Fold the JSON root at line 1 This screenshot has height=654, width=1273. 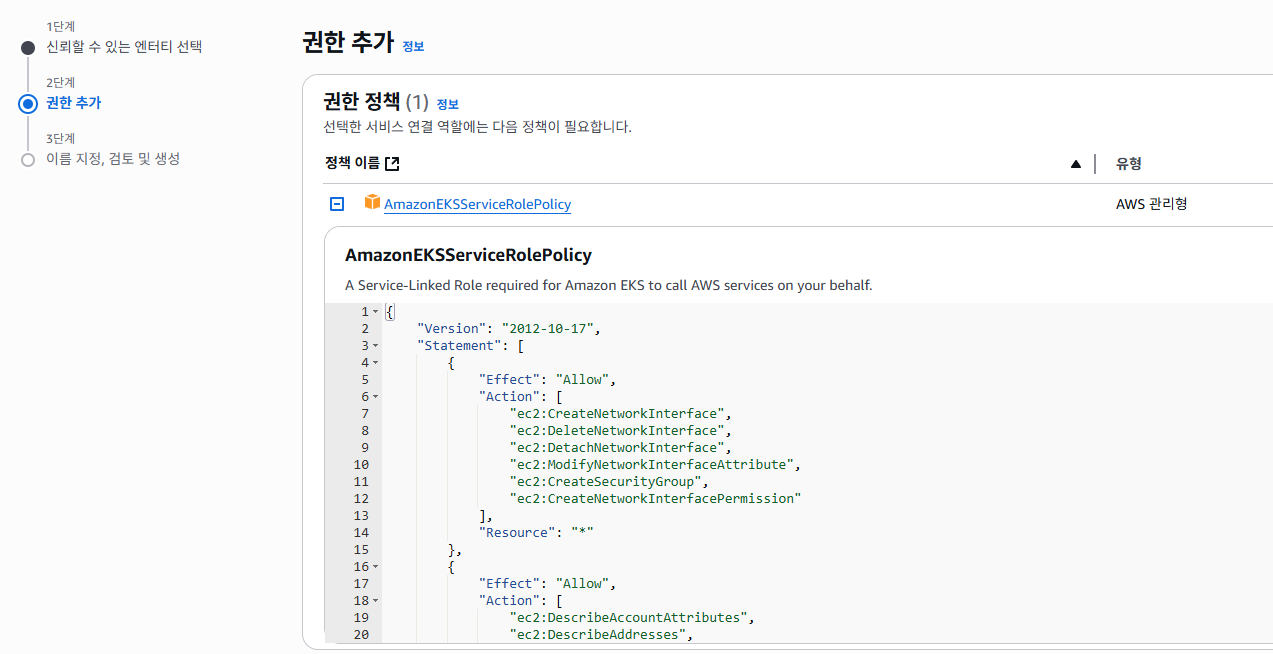click(375, 312)
